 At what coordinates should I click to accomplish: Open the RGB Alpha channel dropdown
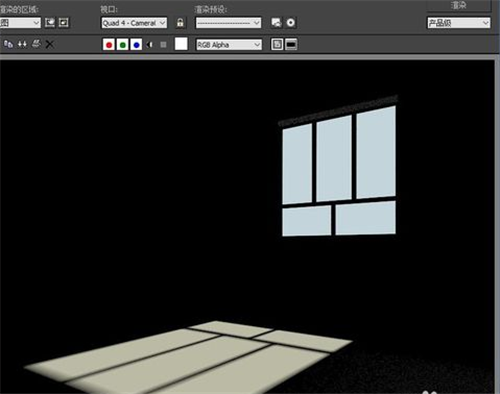[229, 45]
